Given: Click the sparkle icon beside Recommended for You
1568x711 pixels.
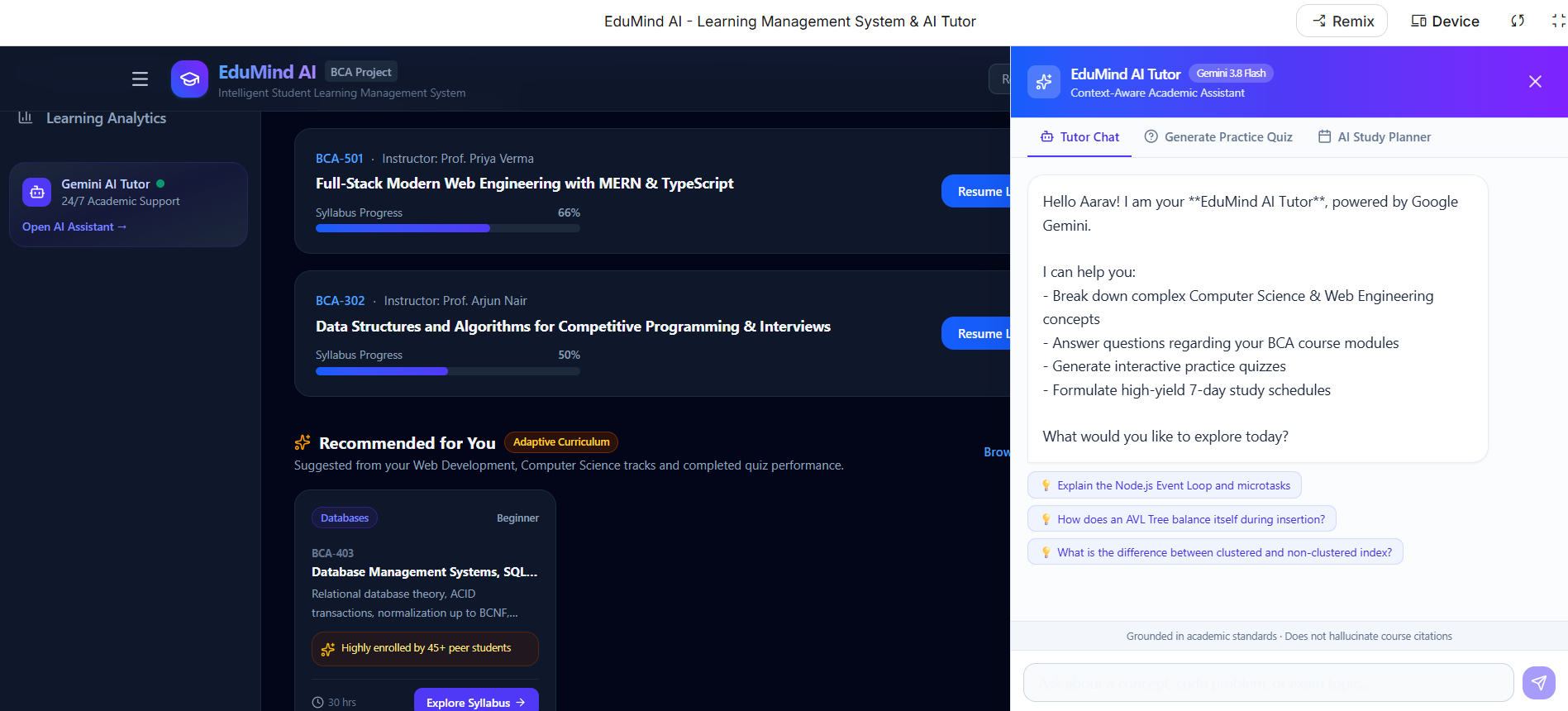Looking at the screenshot, I should 303,442.
